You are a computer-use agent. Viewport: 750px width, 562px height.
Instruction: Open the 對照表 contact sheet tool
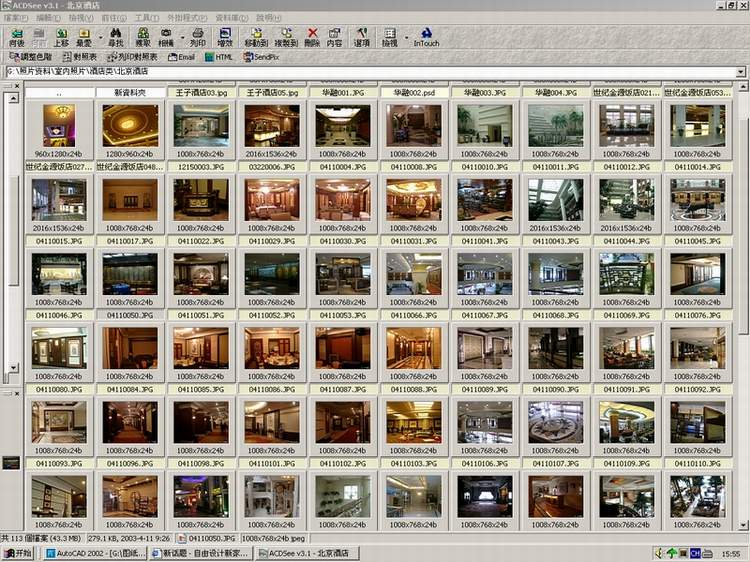[79, 57]
